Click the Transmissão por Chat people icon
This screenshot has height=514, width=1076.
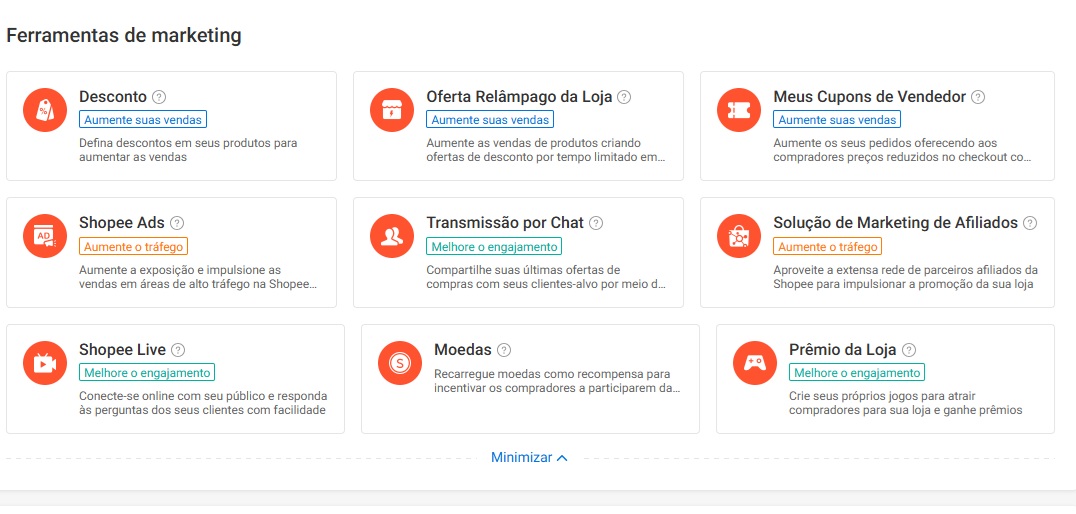pyautogui.click(x=392, y=236)
